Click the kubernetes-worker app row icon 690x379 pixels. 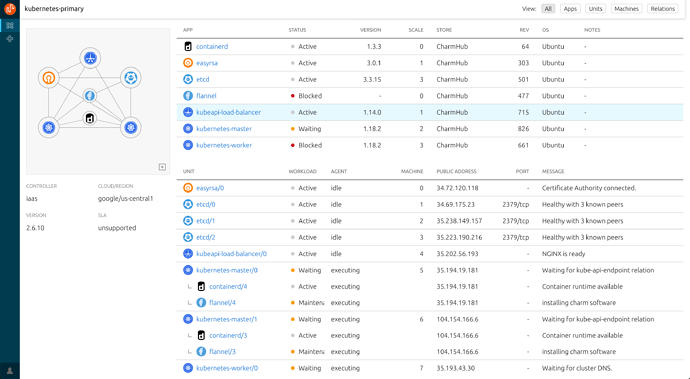click(x=188, y=145)
